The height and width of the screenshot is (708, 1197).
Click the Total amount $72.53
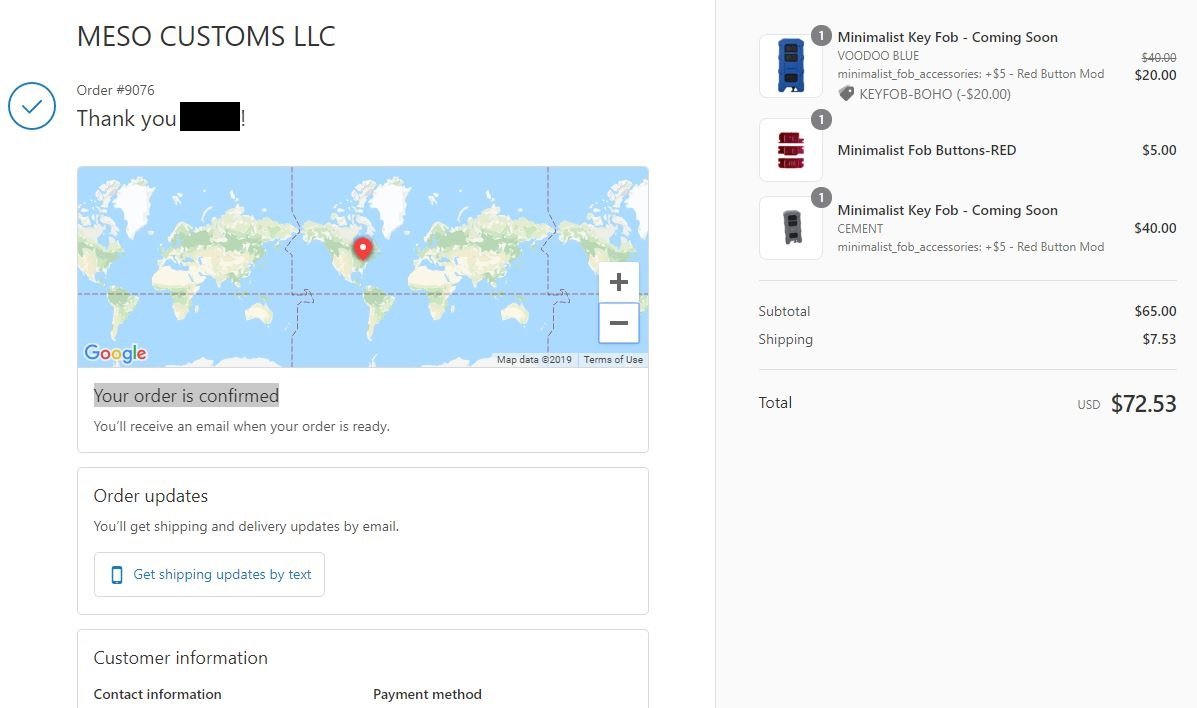(1144, 403)
